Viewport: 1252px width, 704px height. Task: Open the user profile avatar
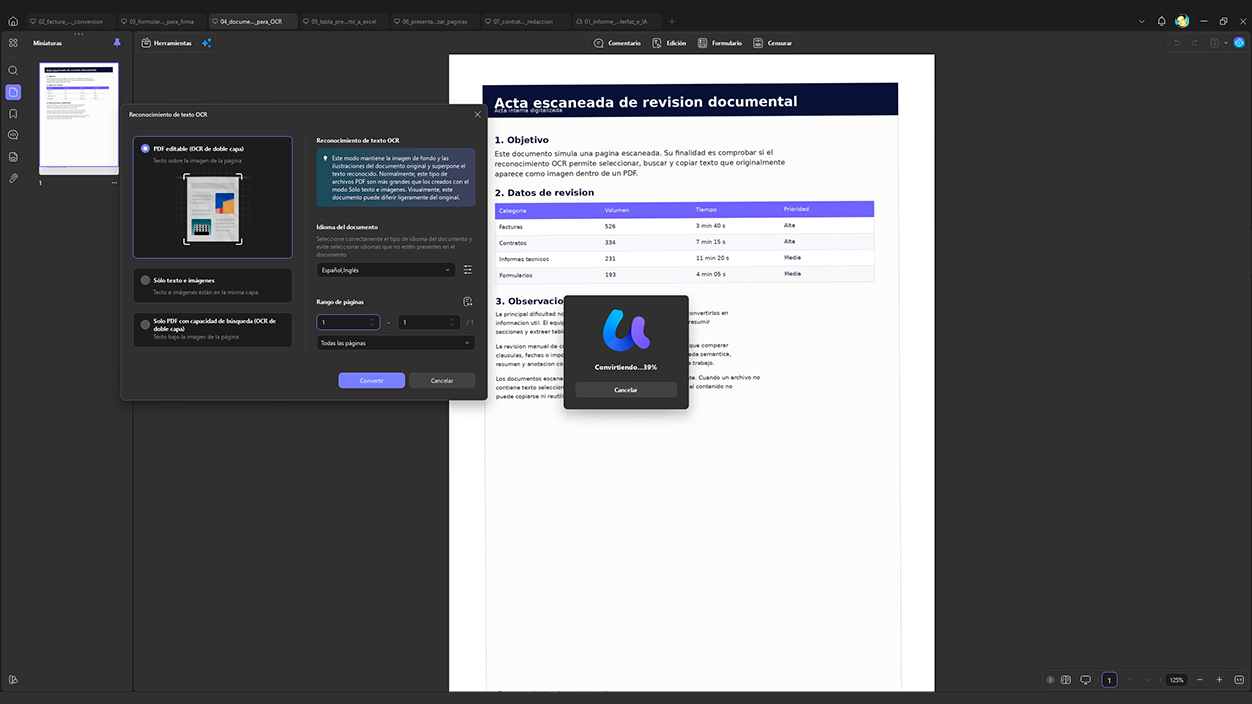click(x=1182, y=21)
